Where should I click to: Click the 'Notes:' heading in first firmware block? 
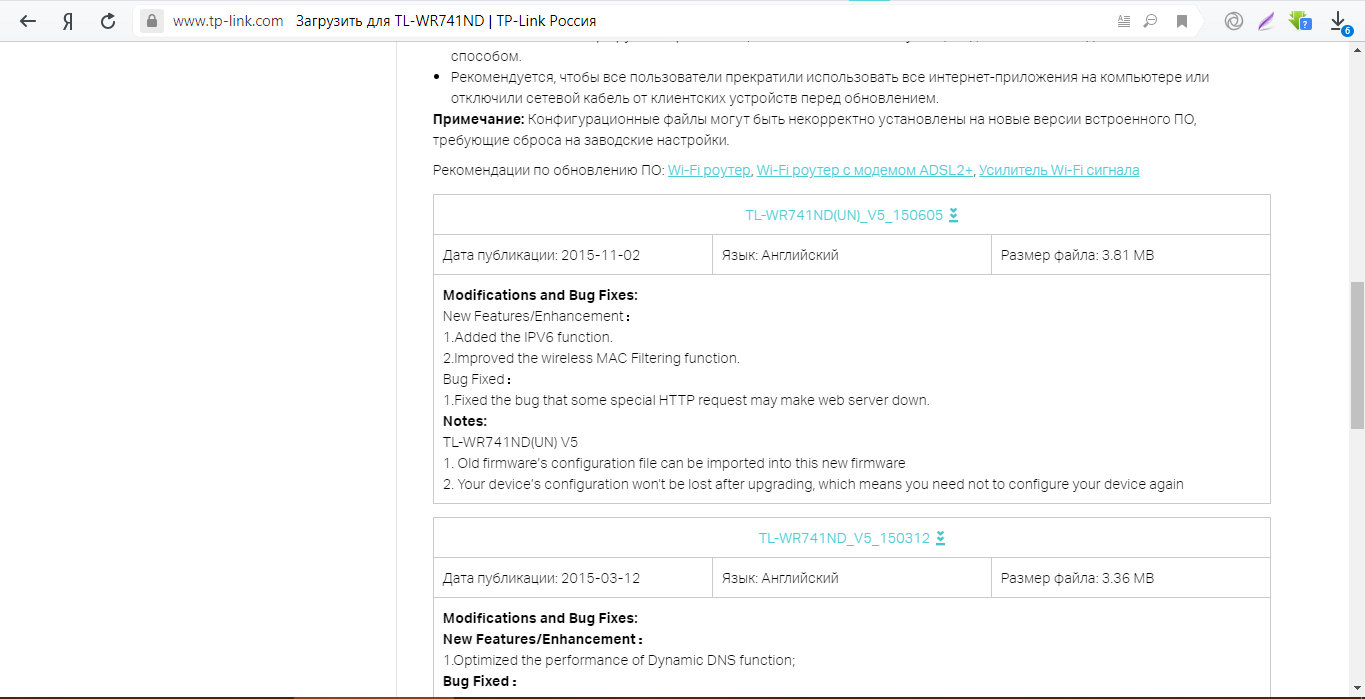465,421
